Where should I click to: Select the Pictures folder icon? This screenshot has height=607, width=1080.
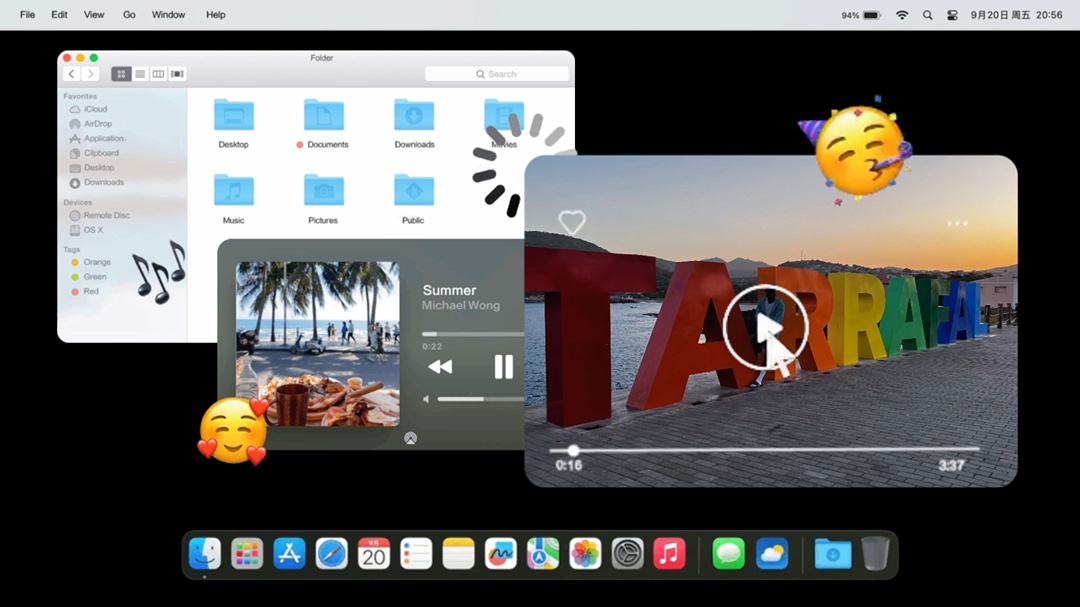point(324,191)
